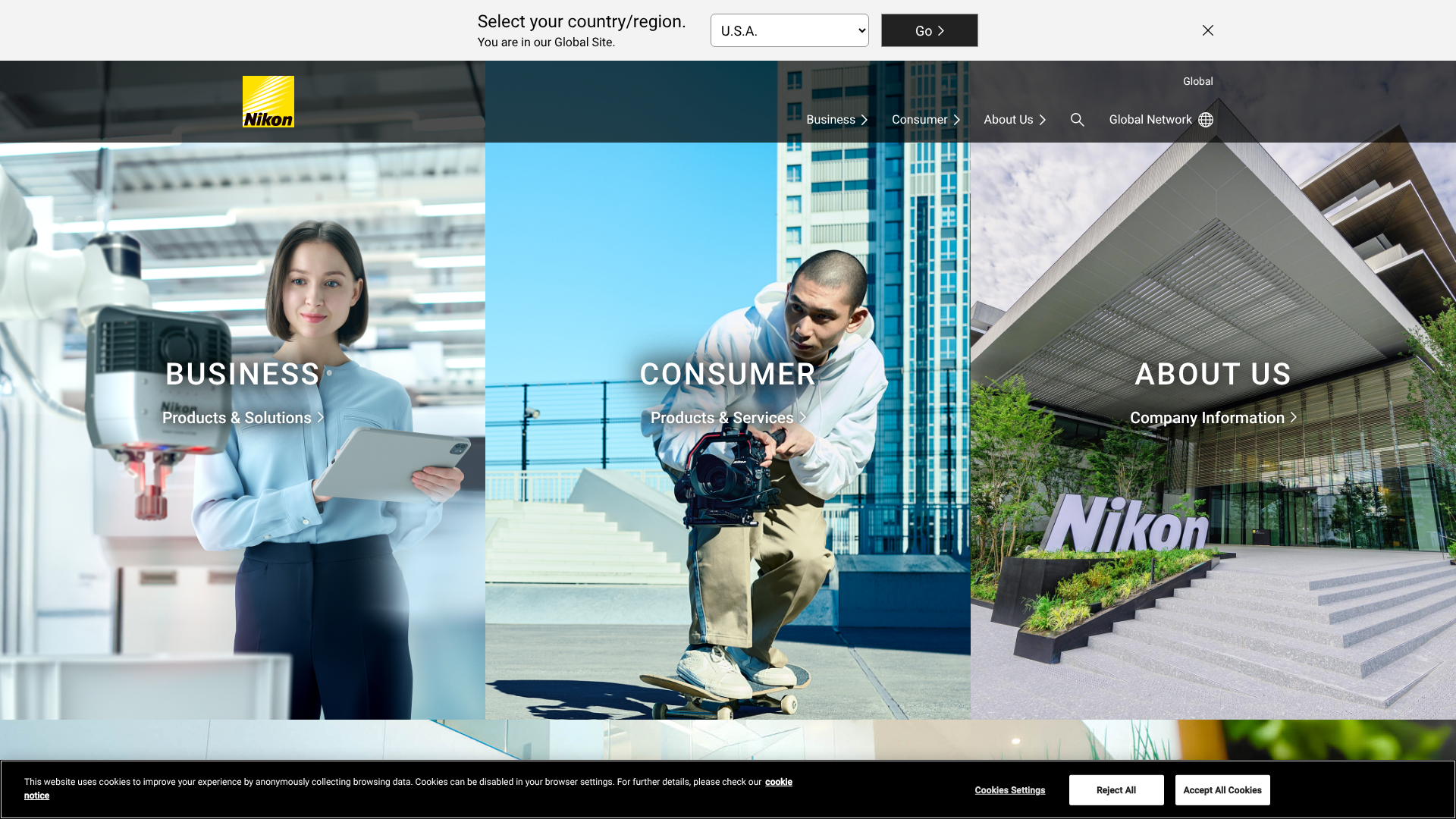
Task: Click the CONSUMER panel heading
Action: [x=727, y=374]
